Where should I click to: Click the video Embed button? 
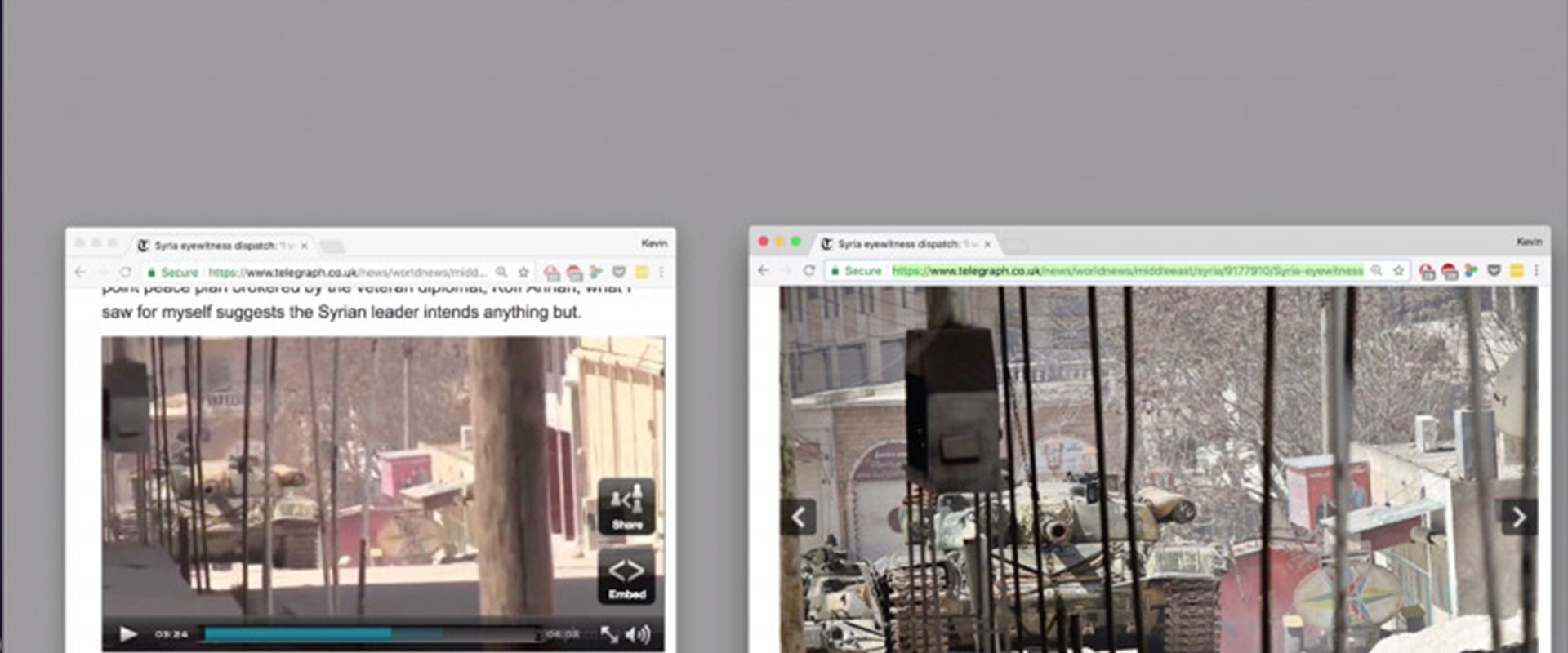coord(626,576)
